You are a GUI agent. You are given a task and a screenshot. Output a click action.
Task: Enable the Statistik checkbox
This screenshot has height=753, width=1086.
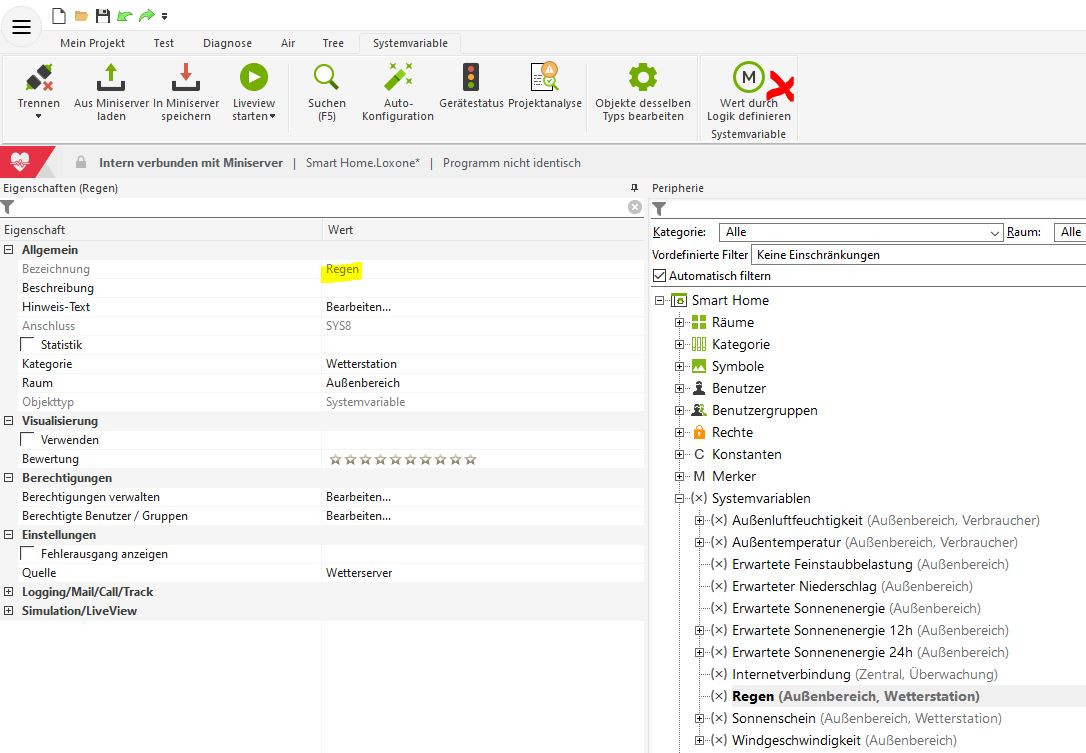tap(28, 345)
